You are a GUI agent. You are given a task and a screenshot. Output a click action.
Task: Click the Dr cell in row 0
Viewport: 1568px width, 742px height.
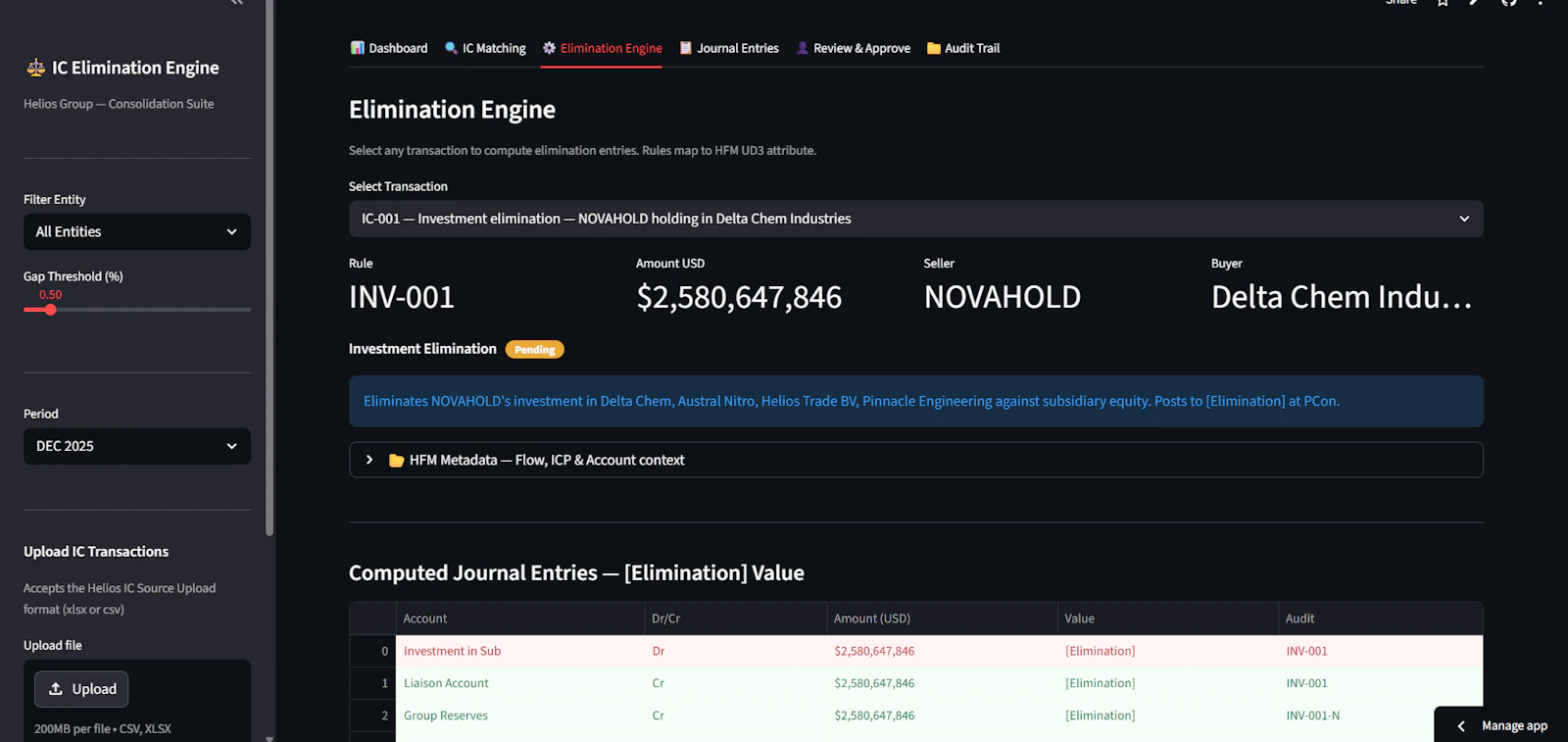pos(736,651)
